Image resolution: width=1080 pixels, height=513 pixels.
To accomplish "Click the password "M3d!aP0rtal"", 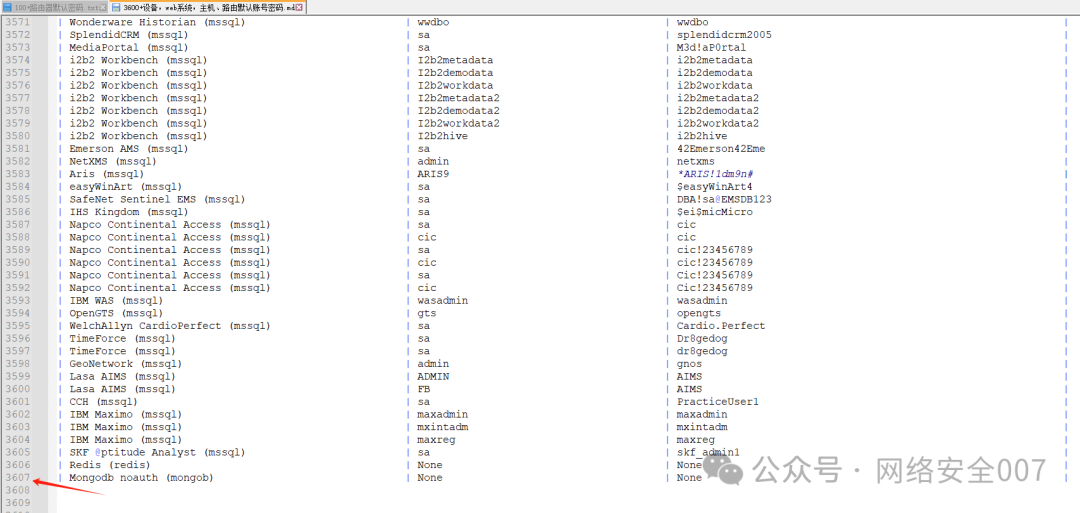I will [x=712, y=48].
